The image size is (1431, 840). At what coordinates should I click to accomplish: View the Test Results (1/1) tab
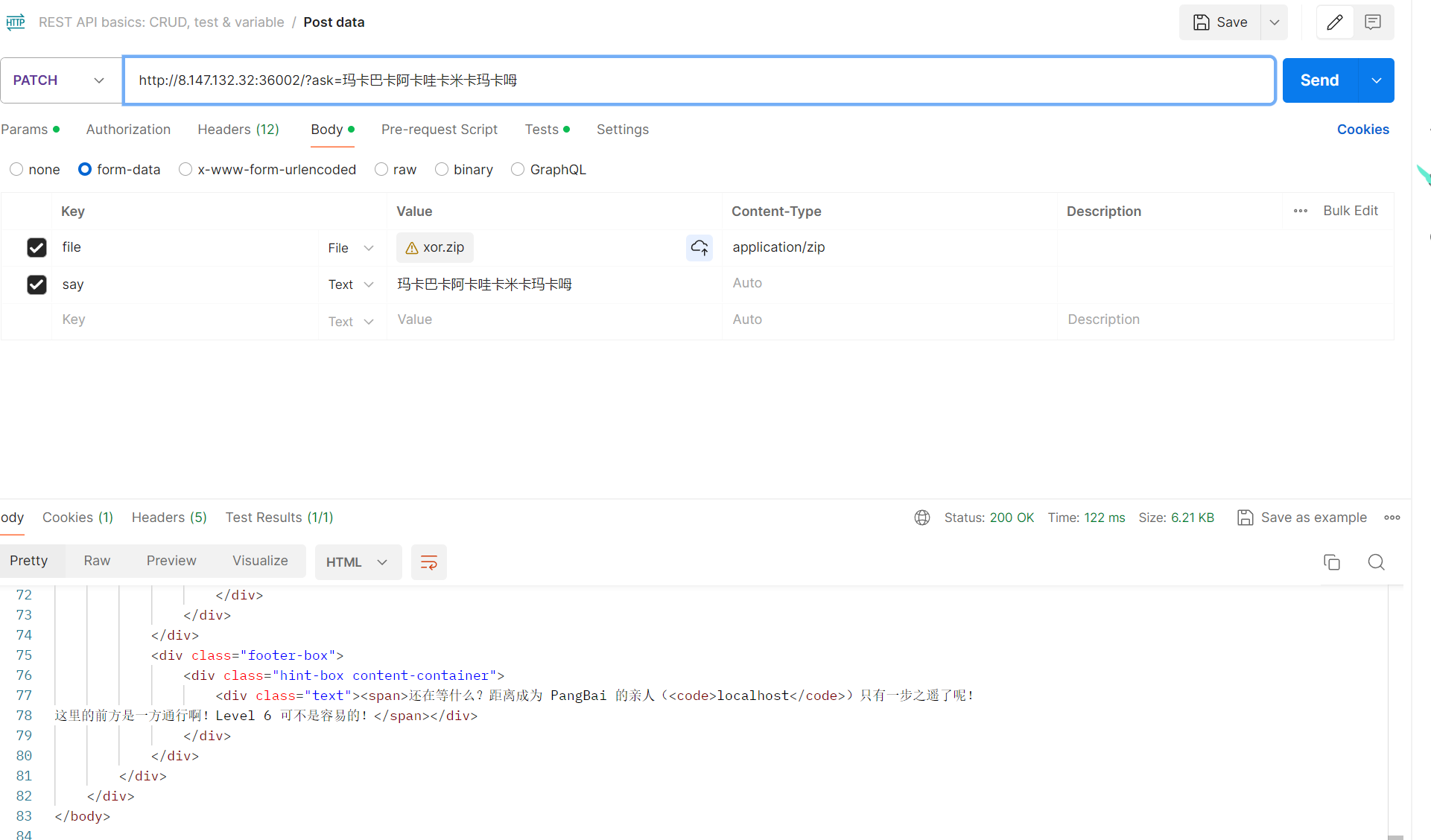279,518
